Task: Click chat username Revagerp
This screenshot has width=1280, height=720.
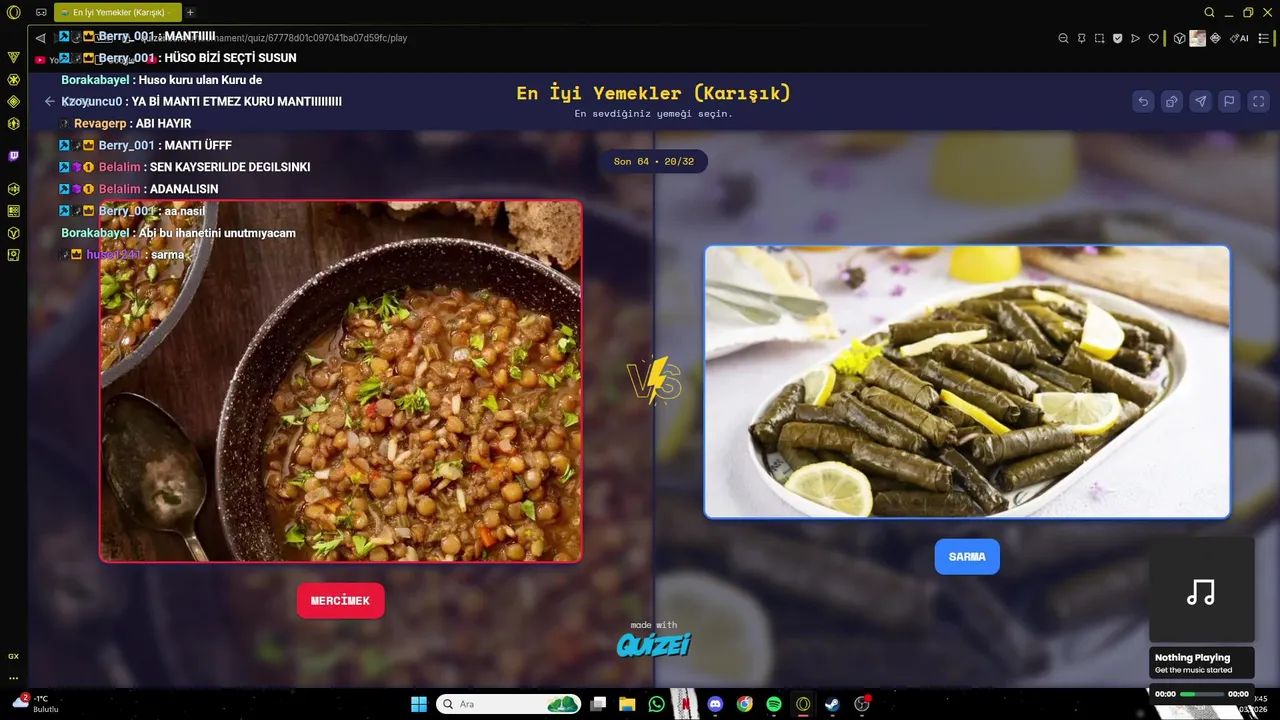Action: pos(100,123)
